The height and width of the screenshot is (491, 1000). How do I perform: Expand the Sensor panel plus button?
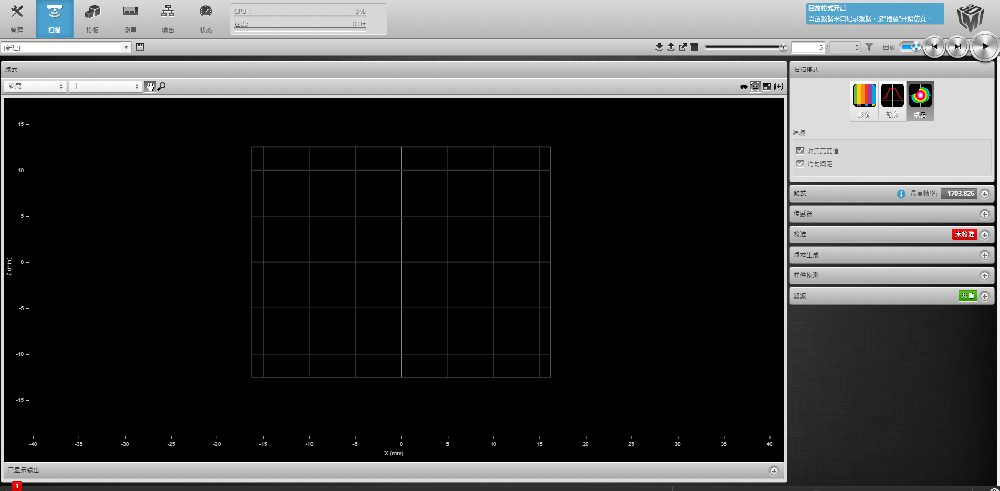985,214
